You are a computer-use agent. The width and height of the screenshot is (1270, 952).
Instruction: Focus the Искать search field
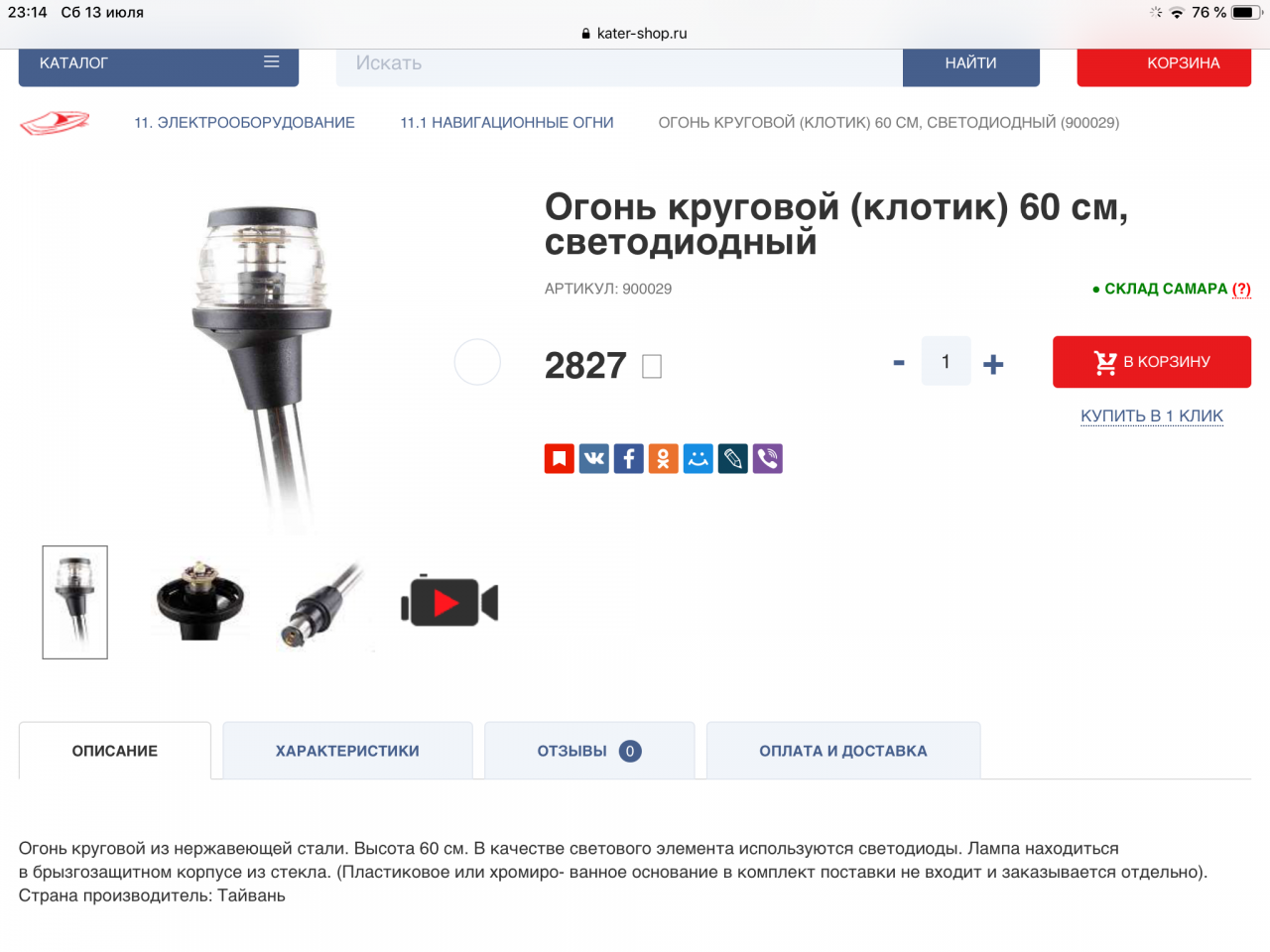[619, 63]
